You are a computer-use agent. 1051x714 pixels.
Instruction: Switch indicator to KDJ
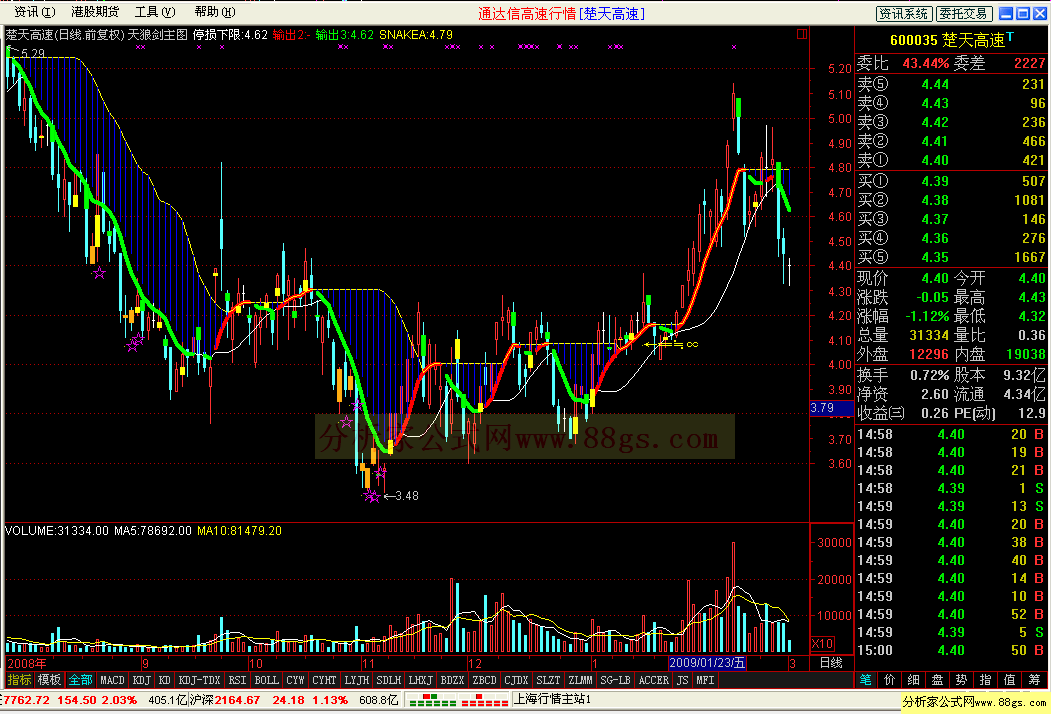click(x=141, y=680)
